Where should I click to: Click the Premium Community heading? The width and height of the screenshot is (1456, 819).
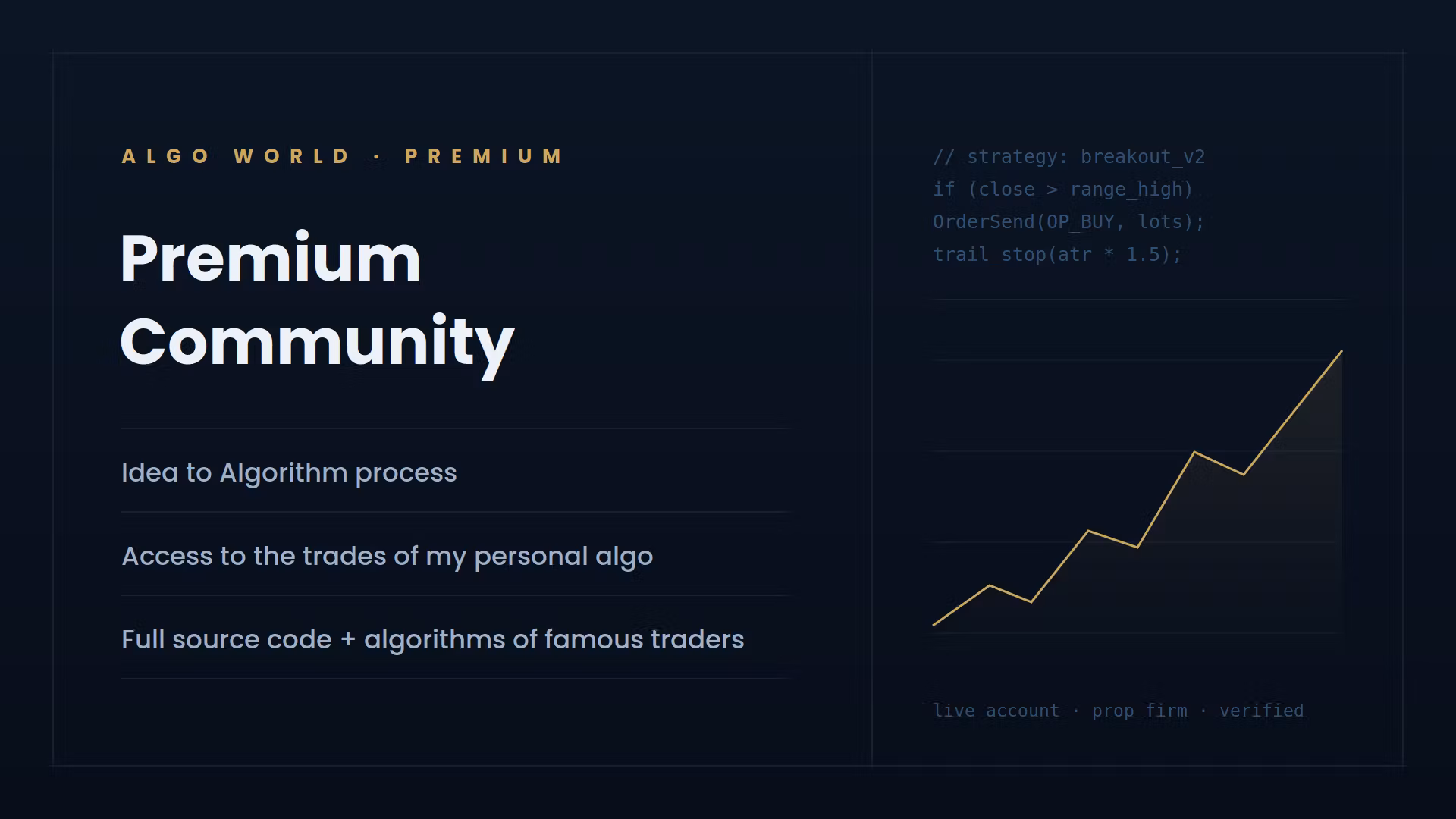pyautogui.click(x=317, y=300)
